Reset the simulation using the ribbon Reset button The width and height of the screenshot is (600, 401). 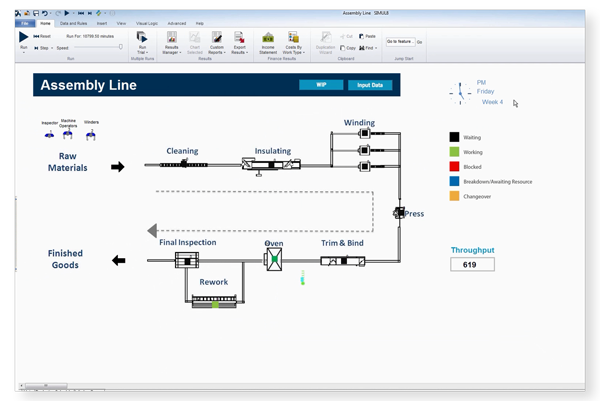[x=42, y=36]
